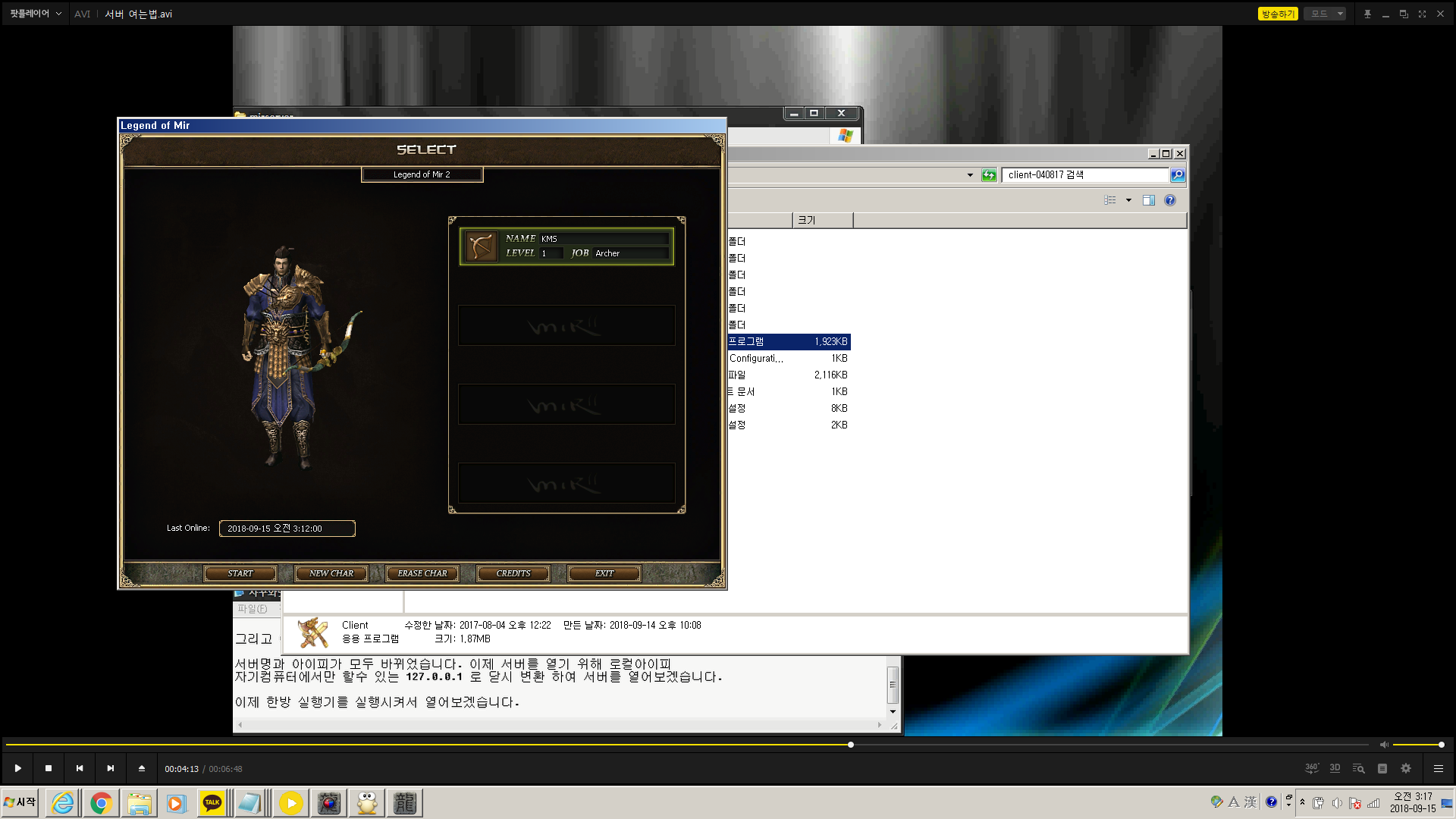
Task: Open file with the eject icon
Action: pyautogui.click(x=141, y=768)
